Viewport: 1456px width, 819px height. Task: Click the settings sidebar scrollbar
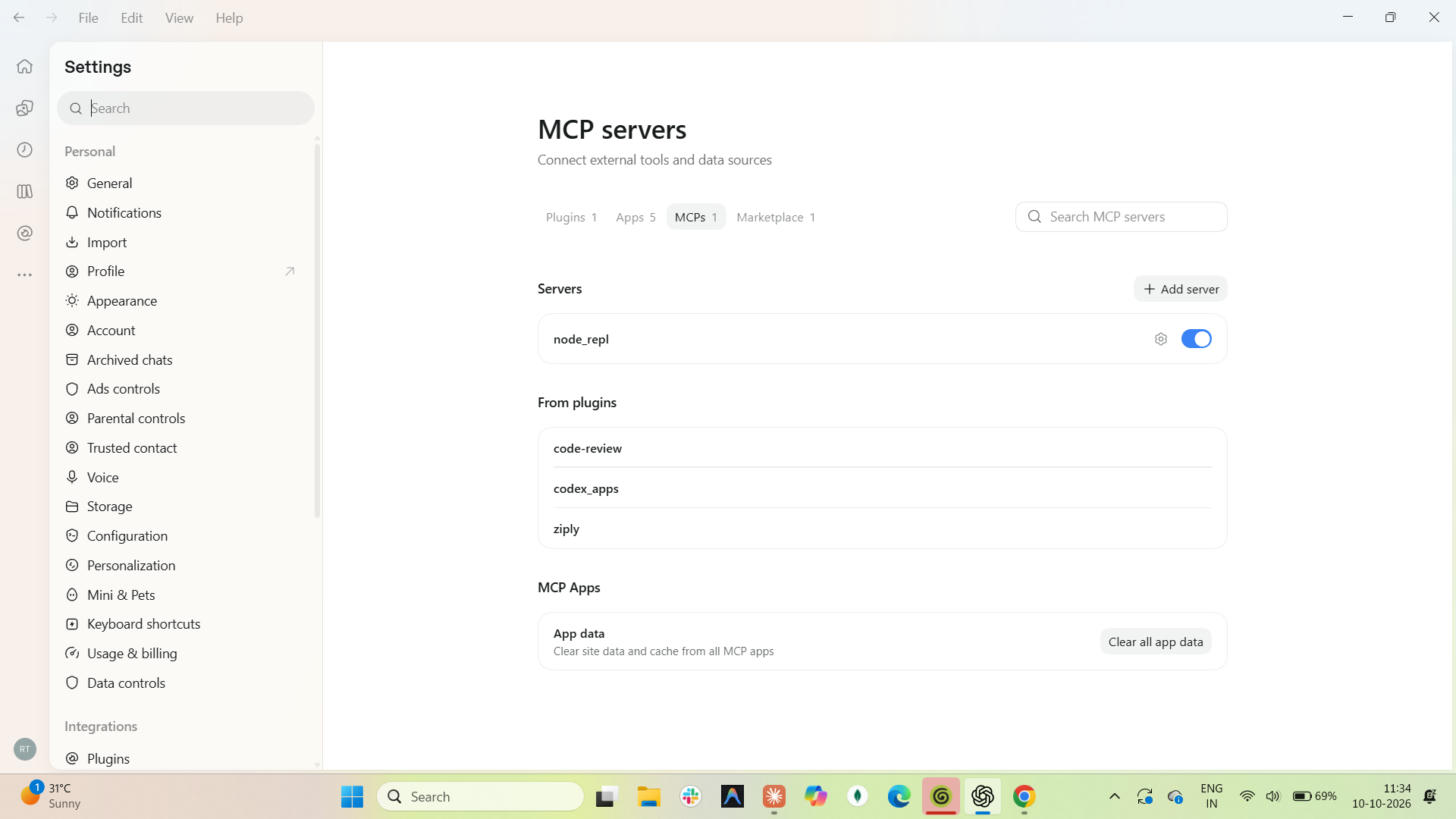317,330
